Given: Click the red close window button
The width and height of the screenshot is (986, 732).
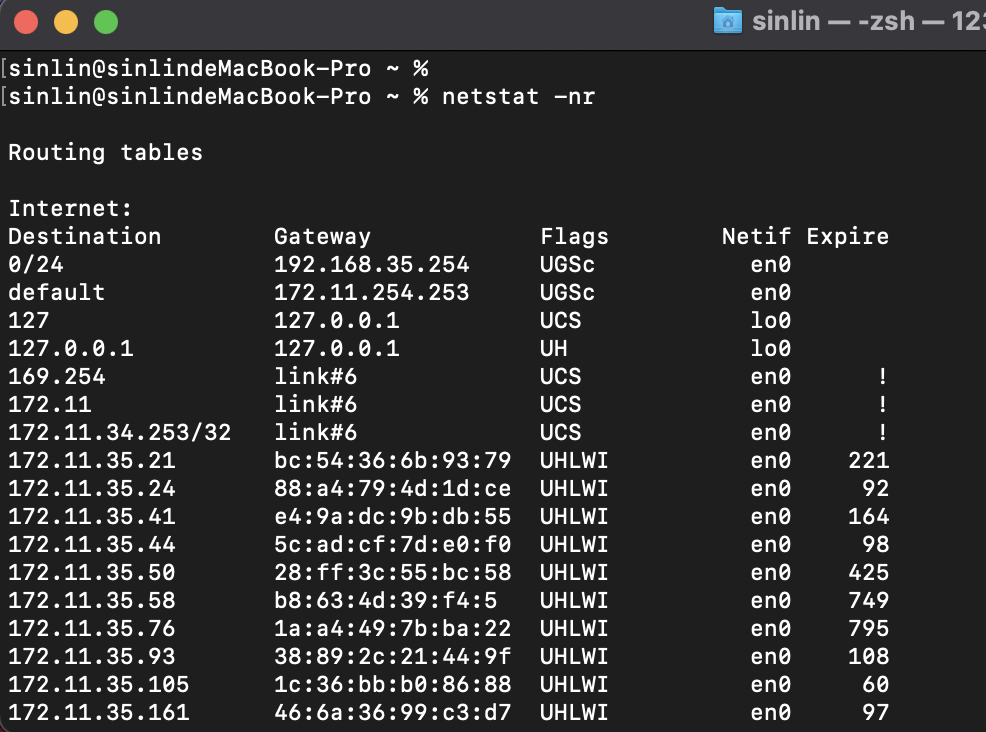Looking at the screenshot, I should (26, 22).
